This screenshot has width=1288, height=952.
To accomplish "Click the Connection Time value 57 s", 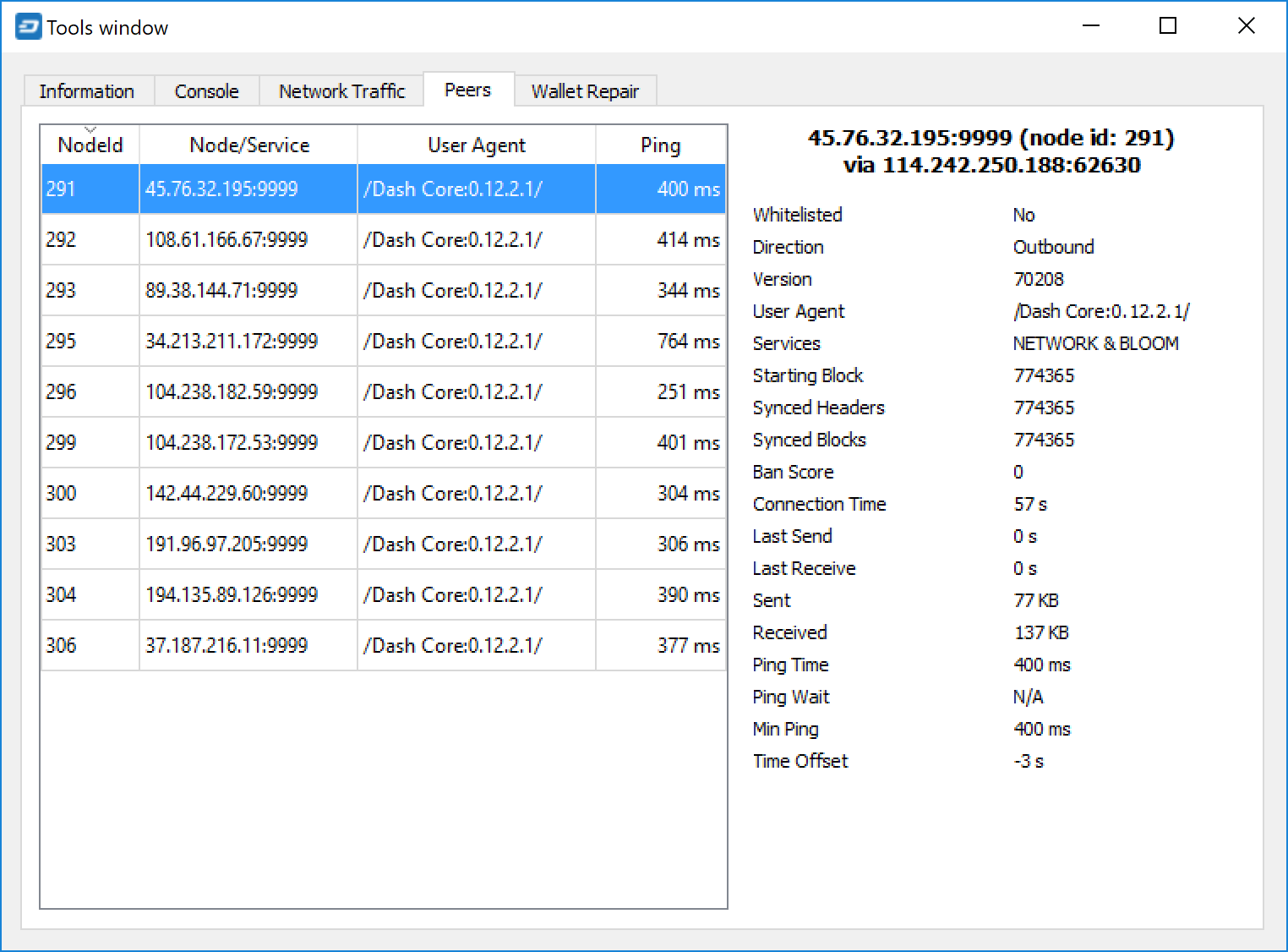I will tap(1030, 504).
